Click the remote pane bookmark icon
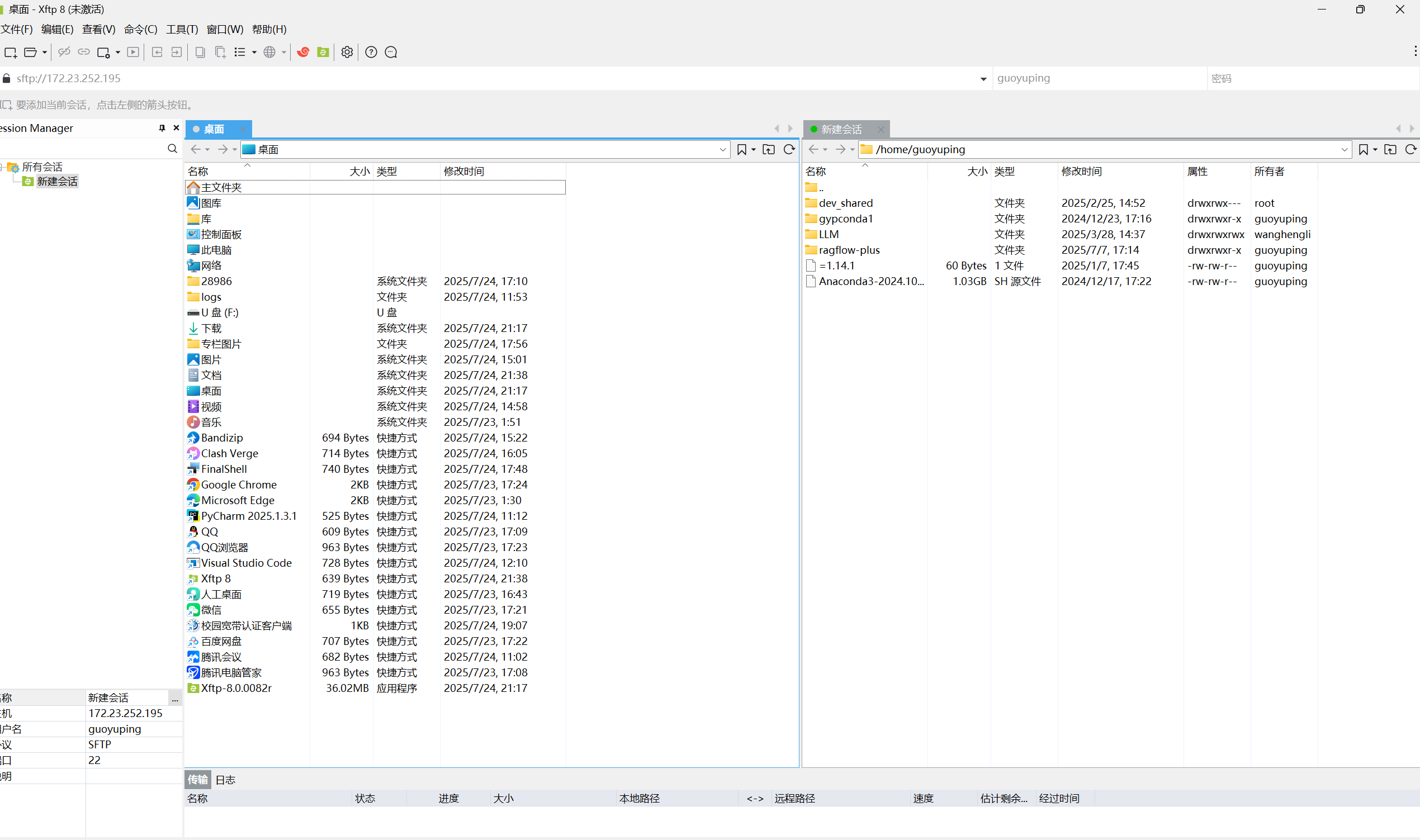The image size is (1420, 840). 1363,149
